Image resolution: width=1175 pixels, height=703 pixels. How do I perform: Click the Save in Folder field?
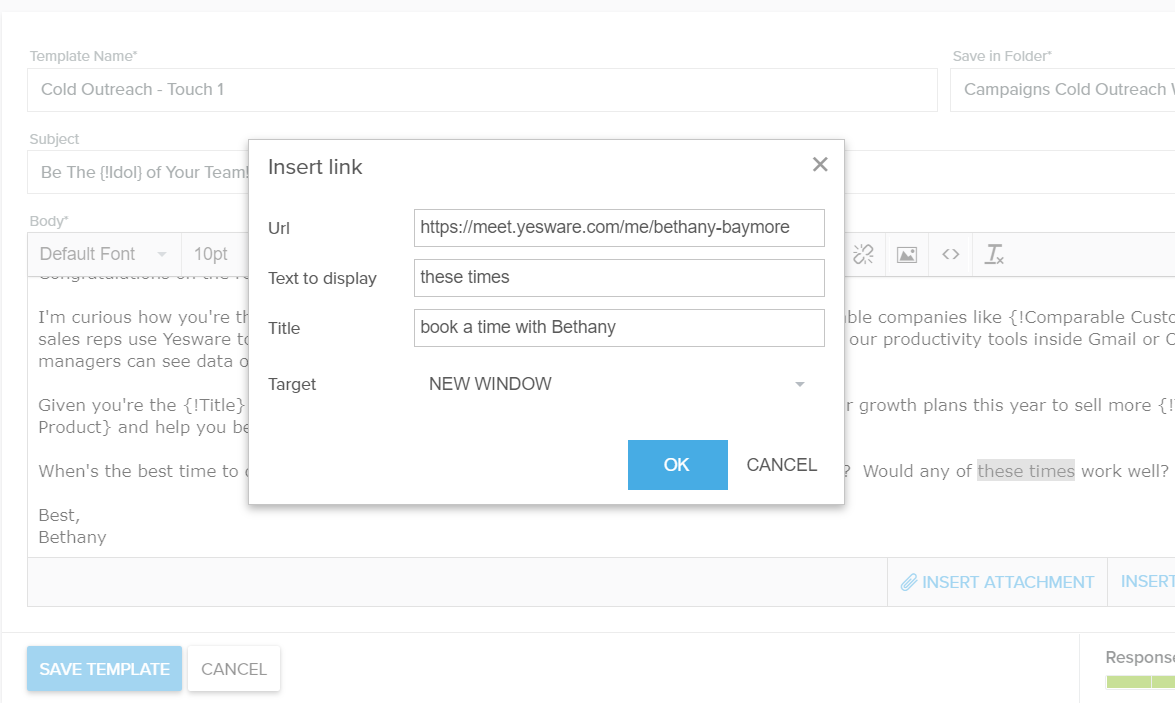point(1062,90)
